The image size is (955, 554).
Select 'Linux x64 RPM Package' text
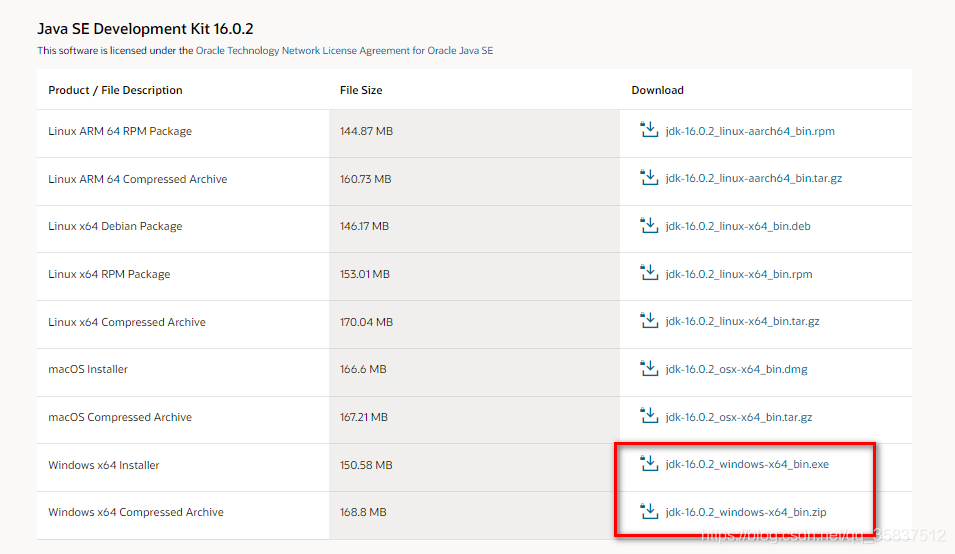coord(109,274)
